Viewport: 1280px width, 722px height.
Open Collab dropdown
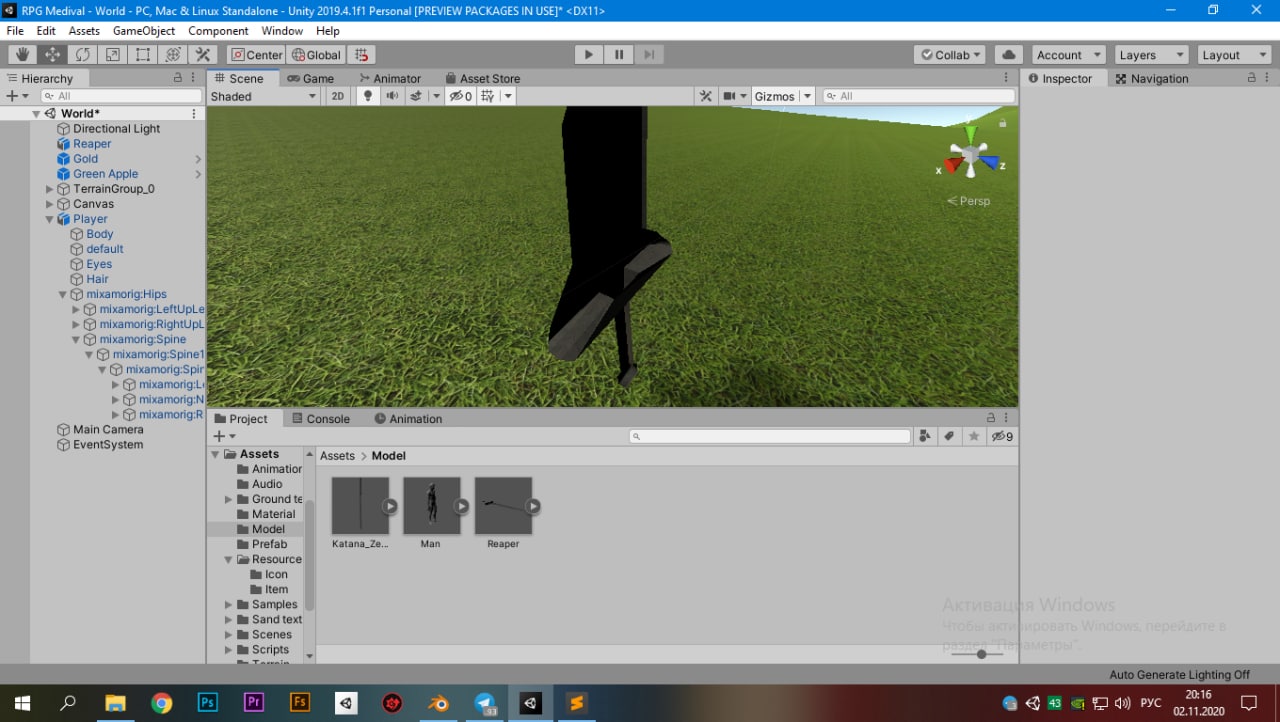(949, 55)
